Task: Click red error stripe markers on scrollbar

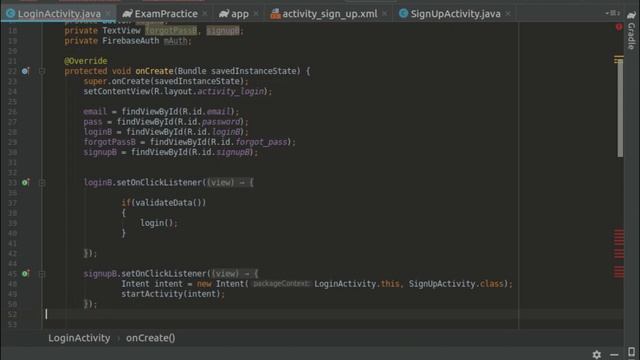Action: point(619,253)
